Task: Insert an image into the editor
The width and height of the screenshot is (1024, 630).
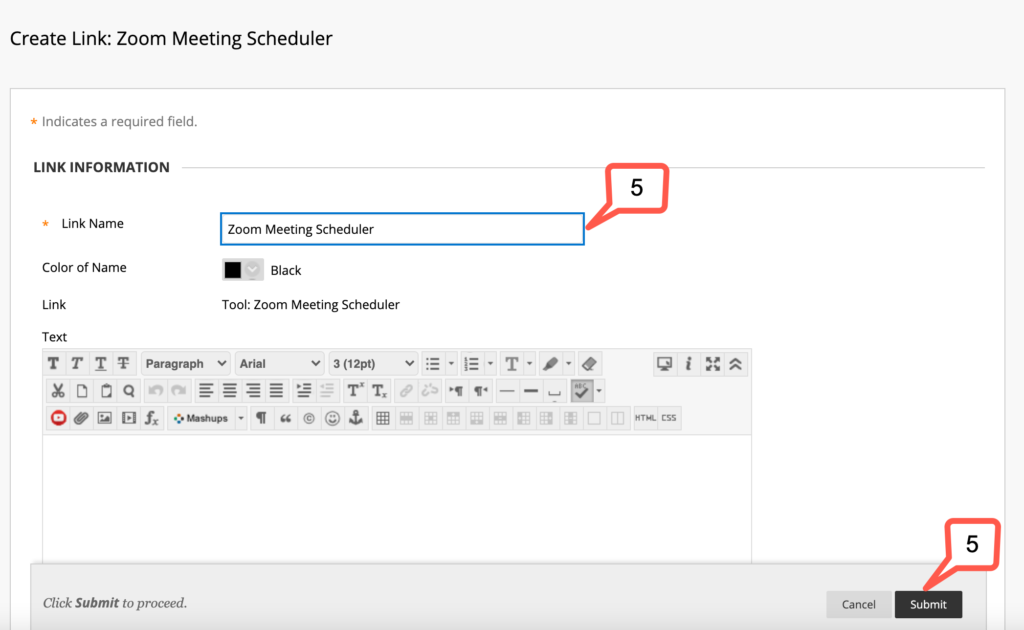Action: click(104, 418)
